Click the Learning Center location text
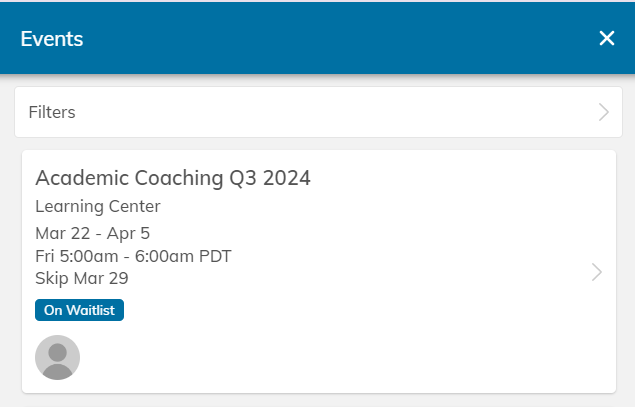The image size is (635, 407). tap(98, 207)
